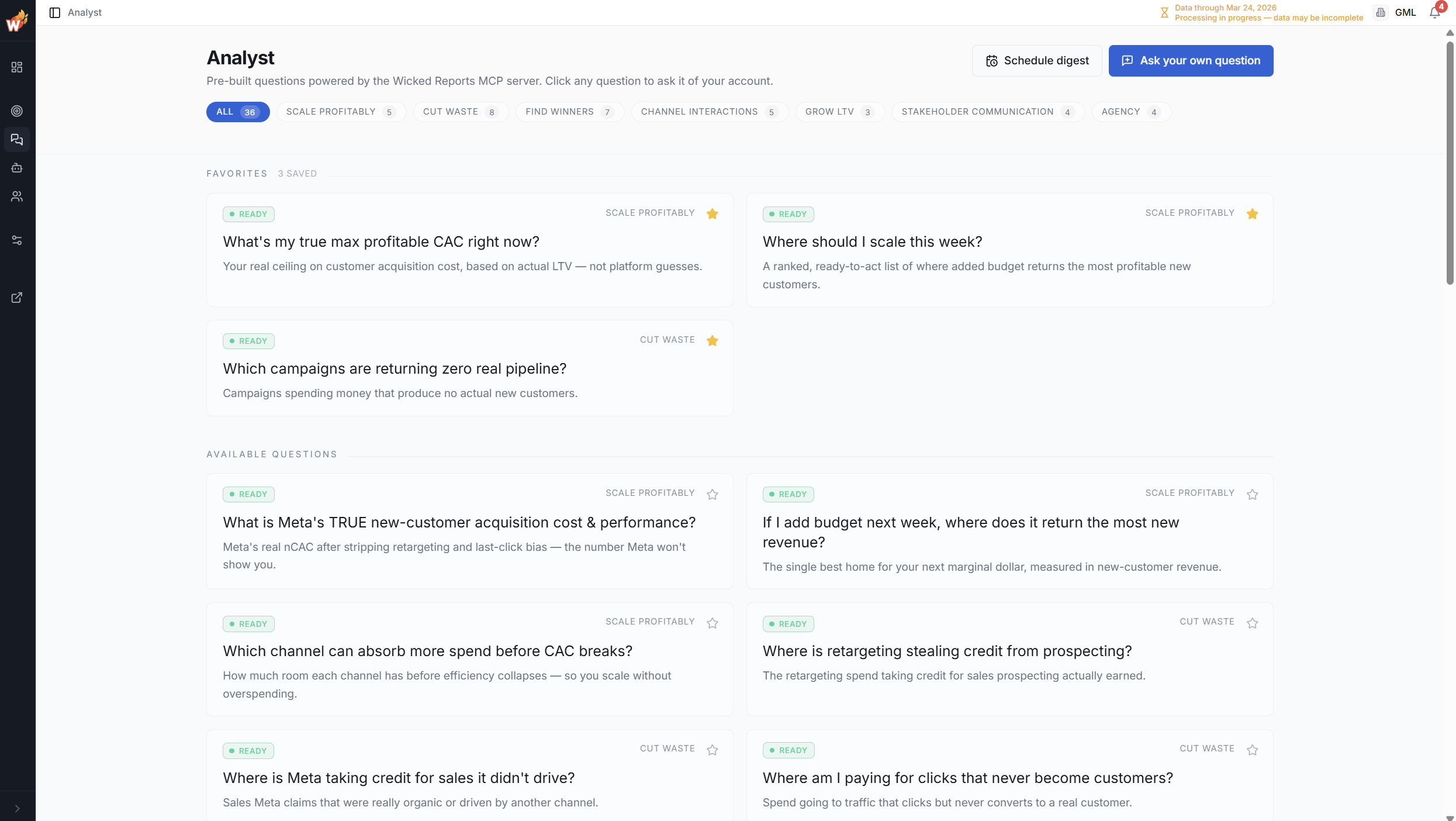The width and height of the screenshot is (1456, 821).
Task: Ask 'Where is retargeting stealing credit from prospecting?'
Action: (1009, 660)
